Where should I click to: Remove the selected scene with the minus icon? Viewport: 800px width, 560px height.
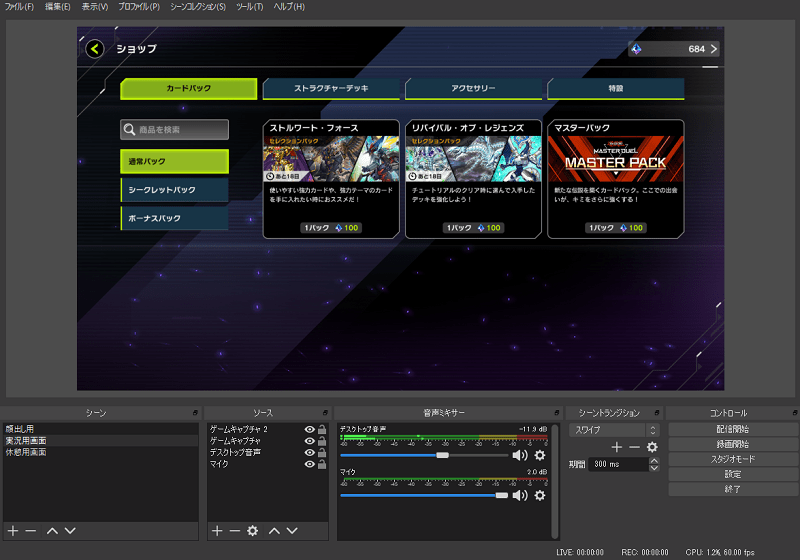pos(31,531)
